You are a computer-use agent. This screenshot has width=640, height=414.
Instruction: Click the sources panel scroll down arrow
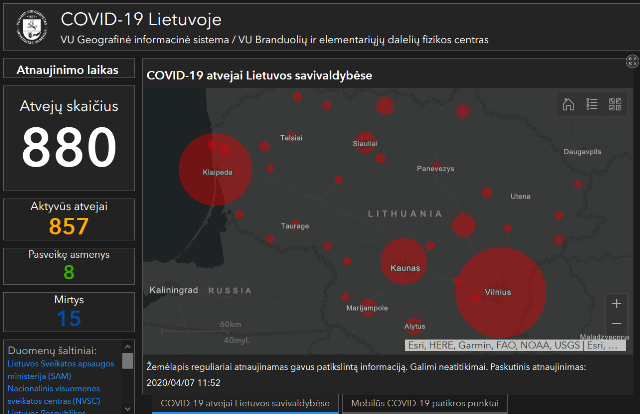point(127,409)
